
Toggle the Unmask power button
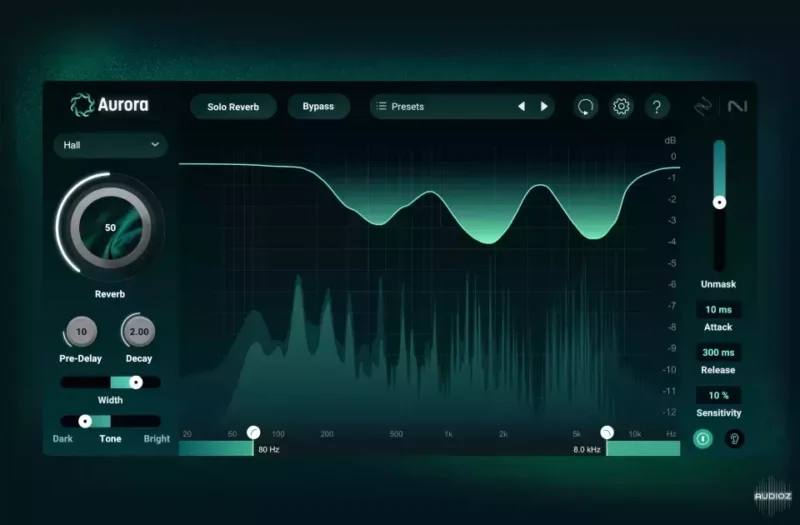tap(703, 438)
